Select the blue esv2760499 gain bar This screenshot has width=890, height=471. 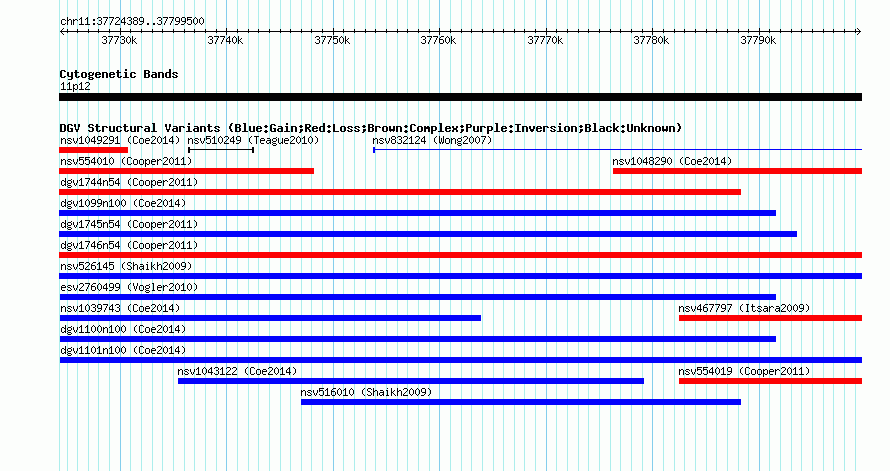(418, 297)
